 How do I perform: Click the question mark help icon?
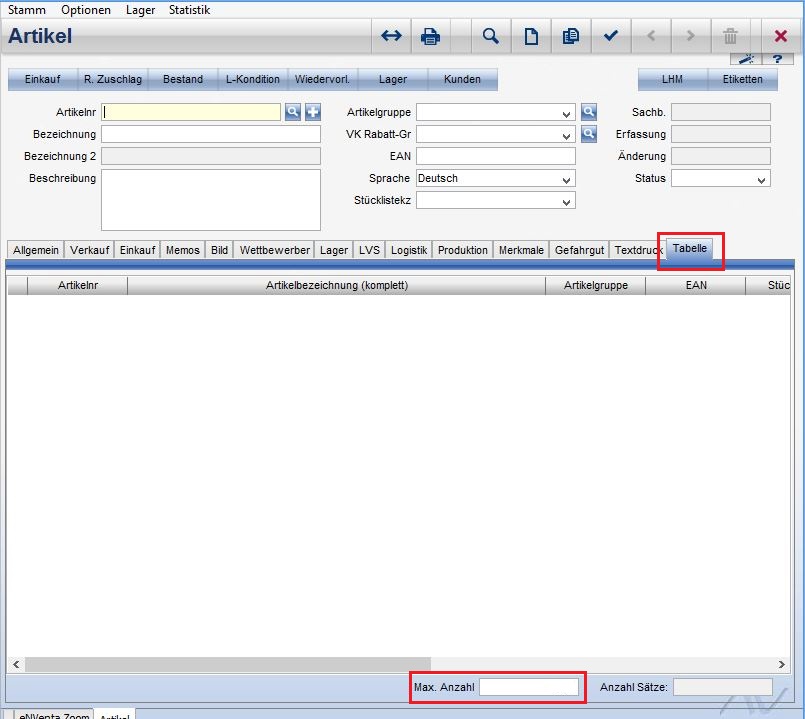(776, 60)
